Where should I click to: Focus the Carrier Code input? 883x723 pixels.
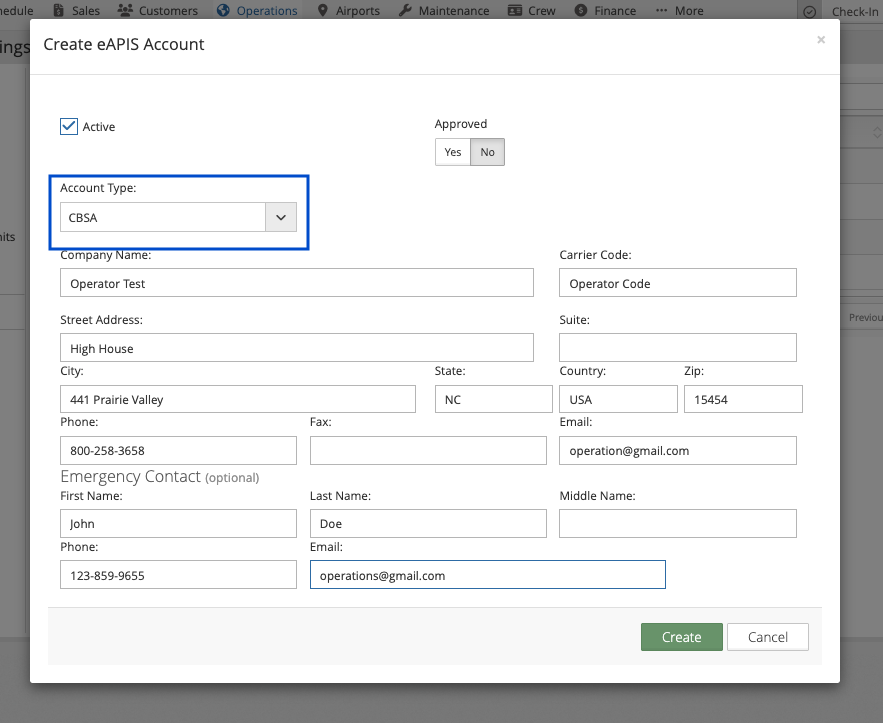pos(677,284)
